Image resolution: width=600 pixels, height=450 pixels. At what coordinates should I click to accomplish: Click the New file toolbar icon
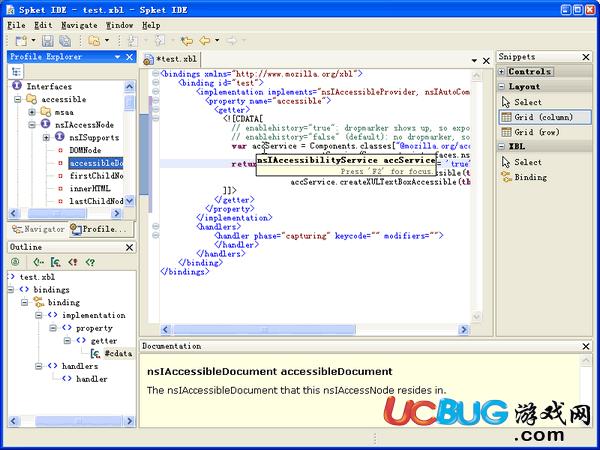coord(21,40)
